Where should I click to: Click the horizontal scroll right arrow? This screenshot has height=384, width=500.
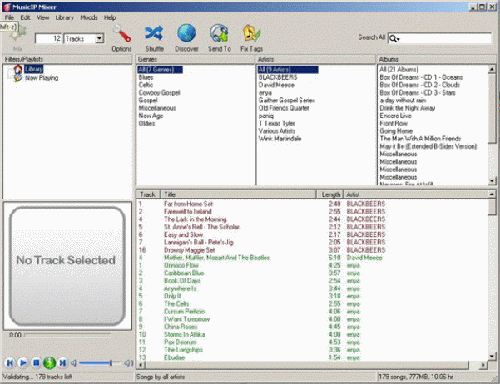[x=483, y=365]
